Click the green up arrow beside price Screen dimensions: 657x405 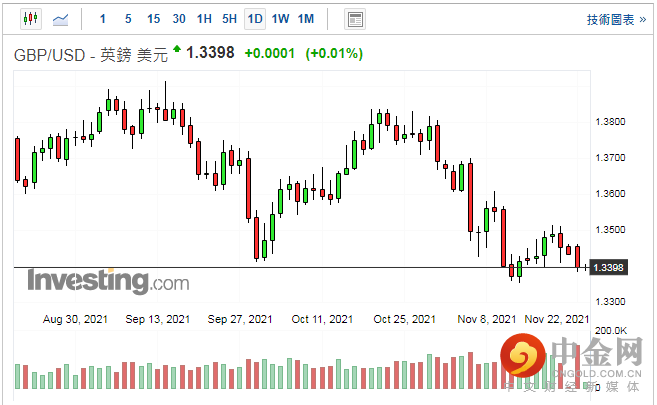click(x=177, y=49)
